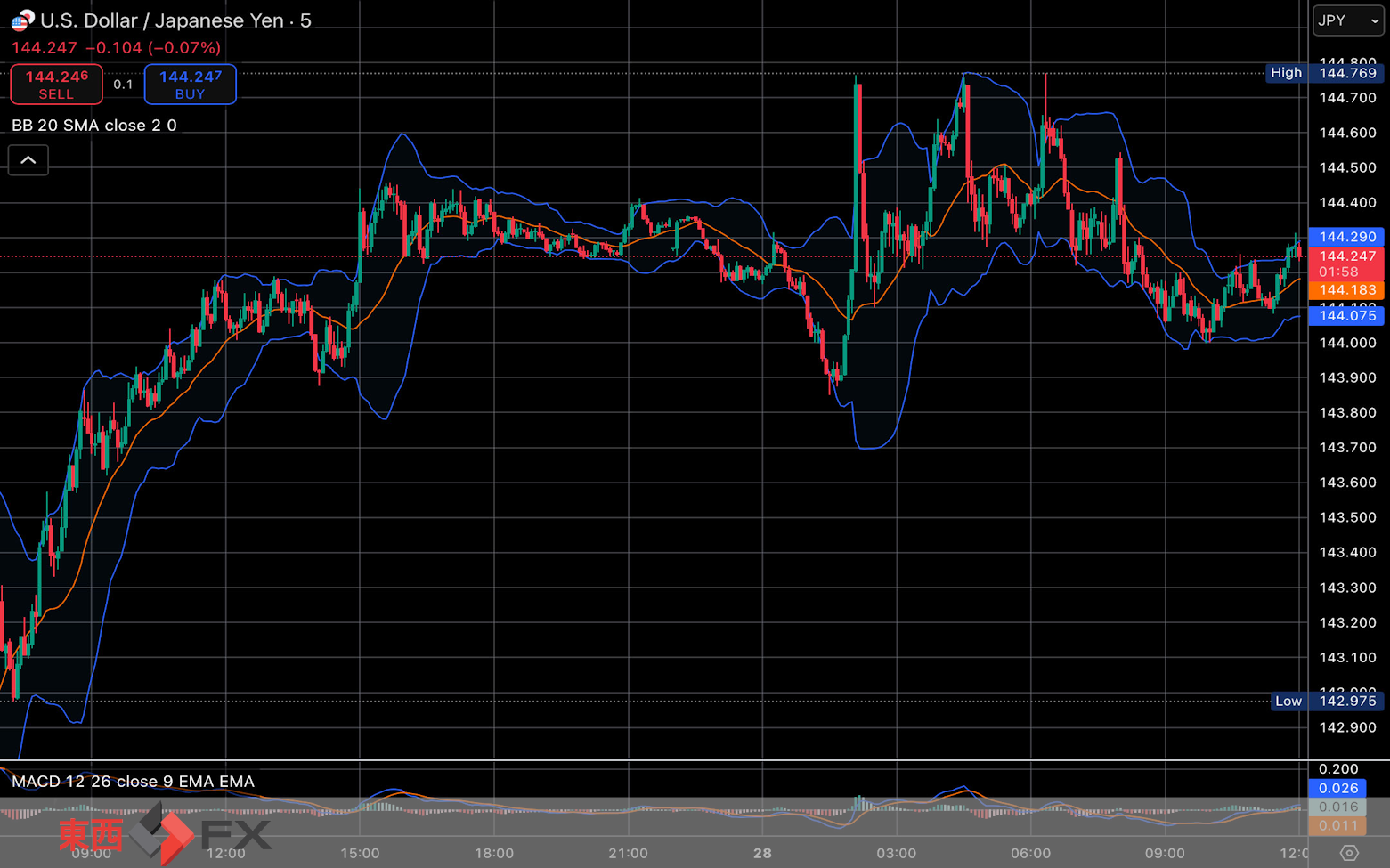Open the JPY currency dropdown
Screen dimensions: 1390x868
tap(1348, 20)
